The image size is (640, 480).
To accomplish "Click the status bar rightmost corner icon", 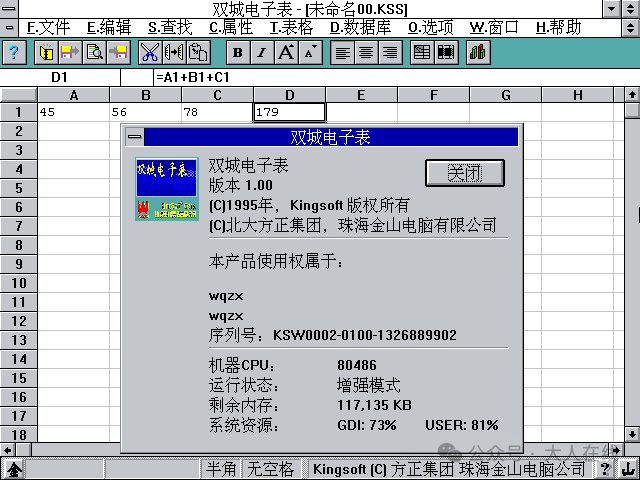I will [x=629, y=469].
